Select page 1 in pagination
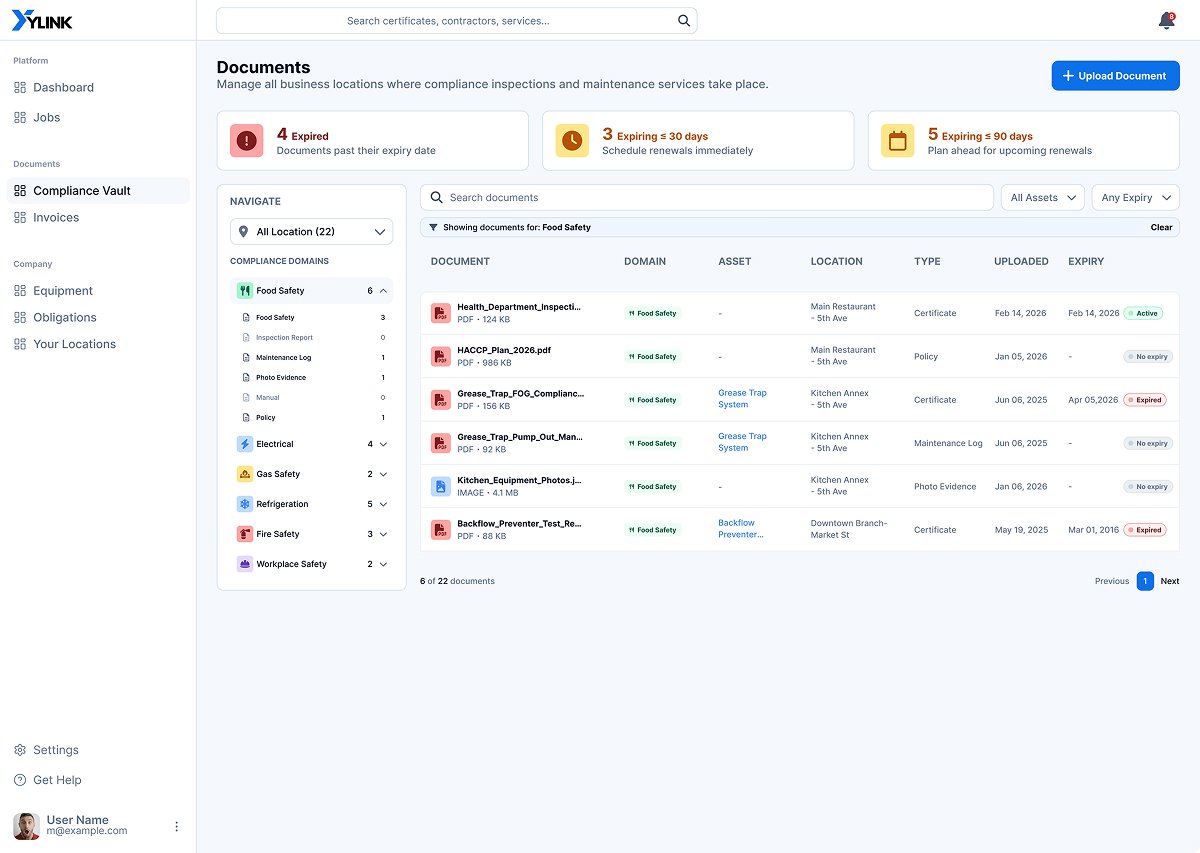Screen dimensions: 1200x853 coord(1145,581)
